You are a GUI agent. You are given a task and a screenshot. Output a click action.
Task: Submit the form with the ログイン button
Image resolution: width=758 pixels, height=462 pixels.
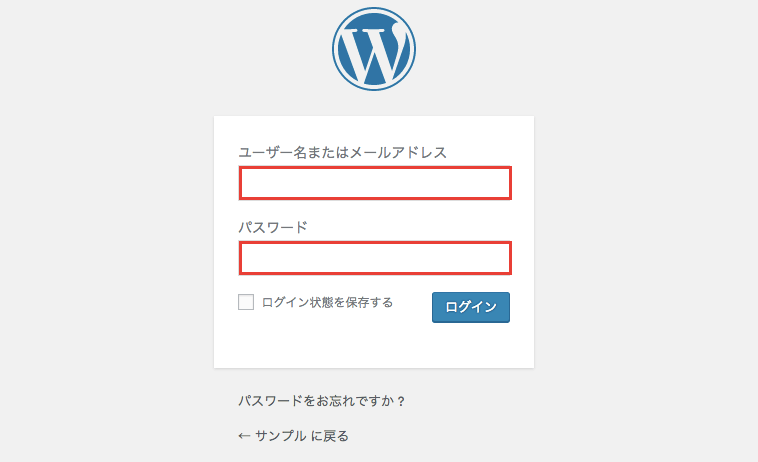471,307
